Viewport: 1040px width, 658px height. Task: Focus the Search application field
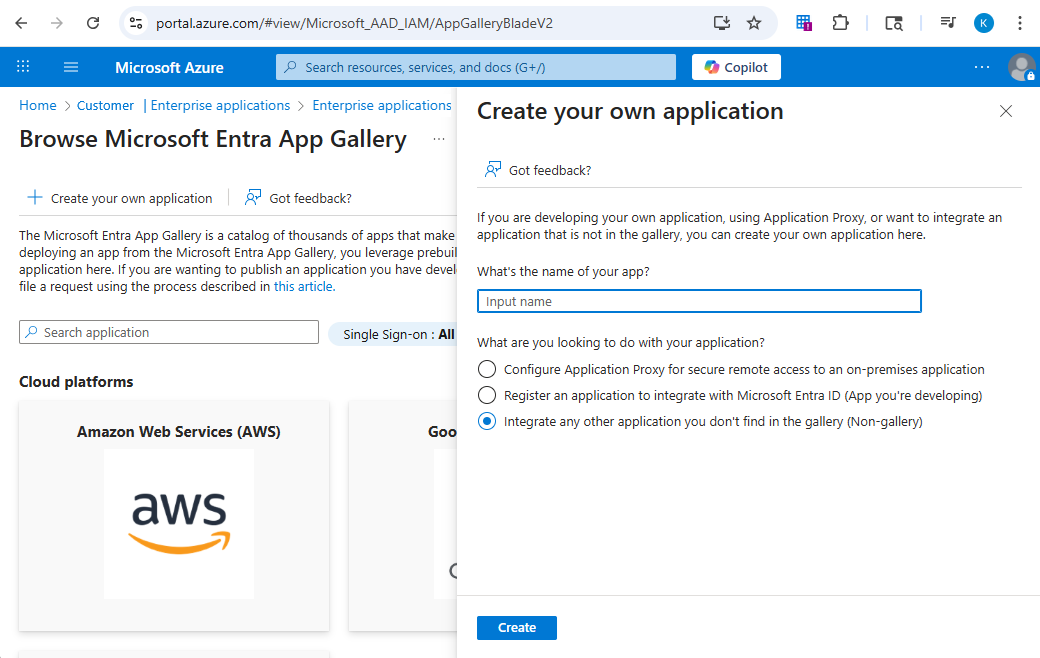coord(169,332)
